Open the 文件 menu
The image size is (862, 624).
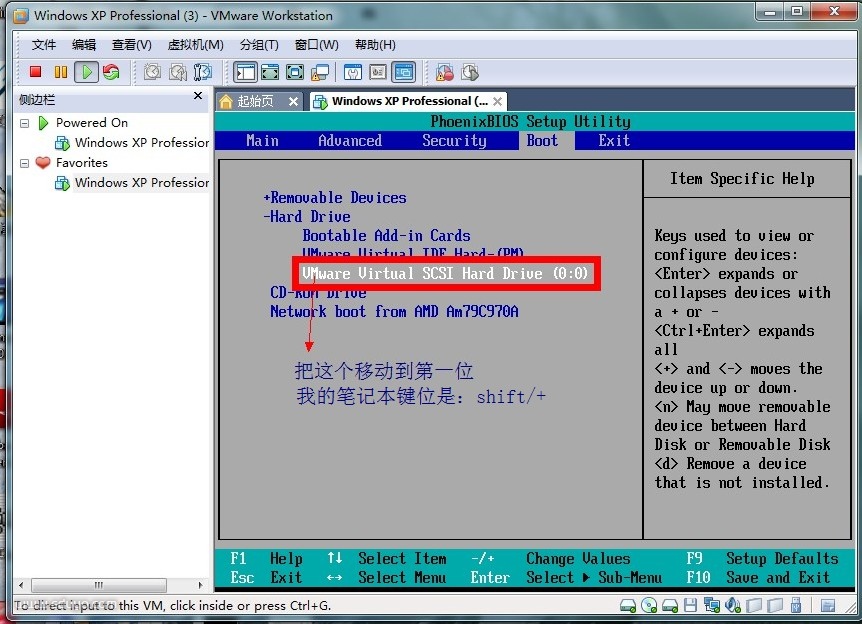[x=44, y=45]
